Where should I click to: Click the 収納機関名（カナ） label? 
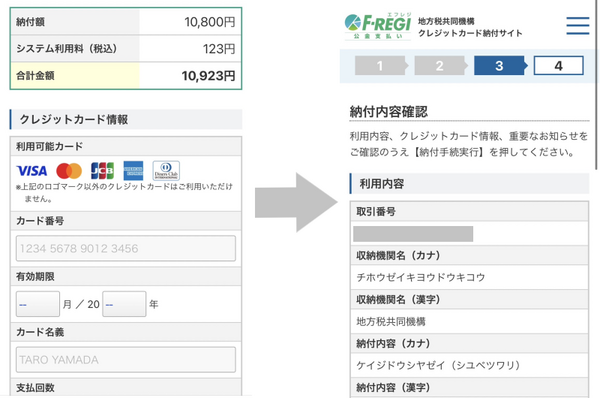pos(398,255)
